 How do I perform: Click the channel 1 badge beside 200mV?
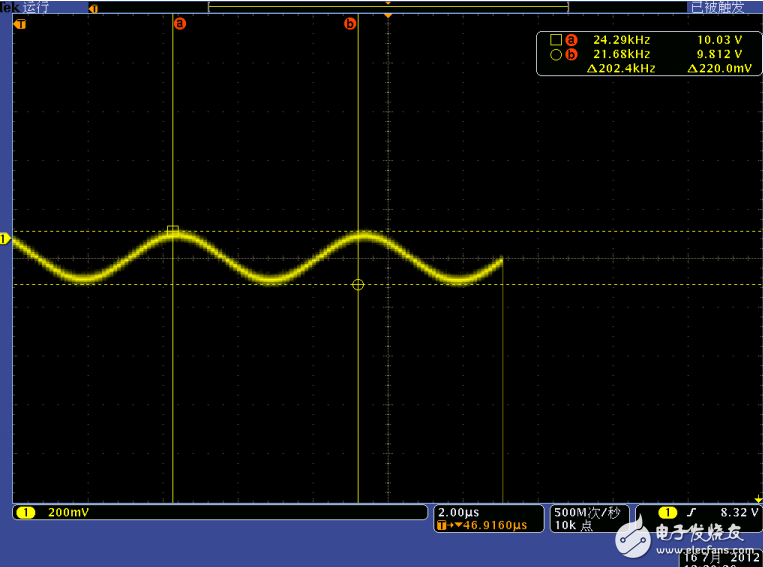coord(26,512)
